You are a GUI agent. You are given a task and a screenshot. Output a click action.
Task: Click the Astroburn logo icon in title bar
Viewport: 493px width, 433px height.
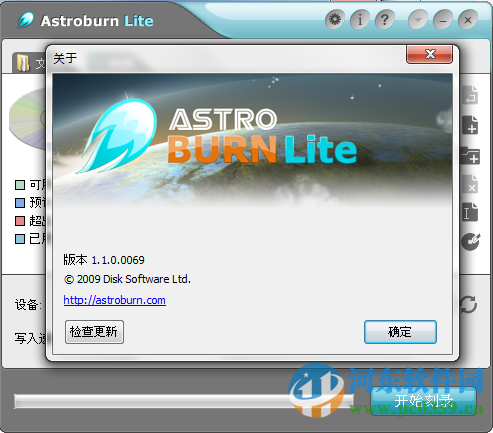[26, 20]
